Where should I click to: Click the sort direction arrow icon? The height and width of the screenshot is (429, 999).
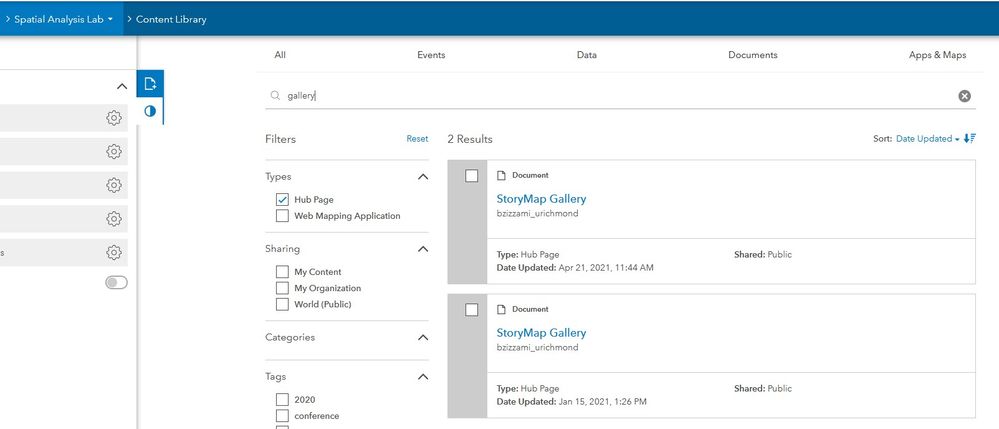969,139
